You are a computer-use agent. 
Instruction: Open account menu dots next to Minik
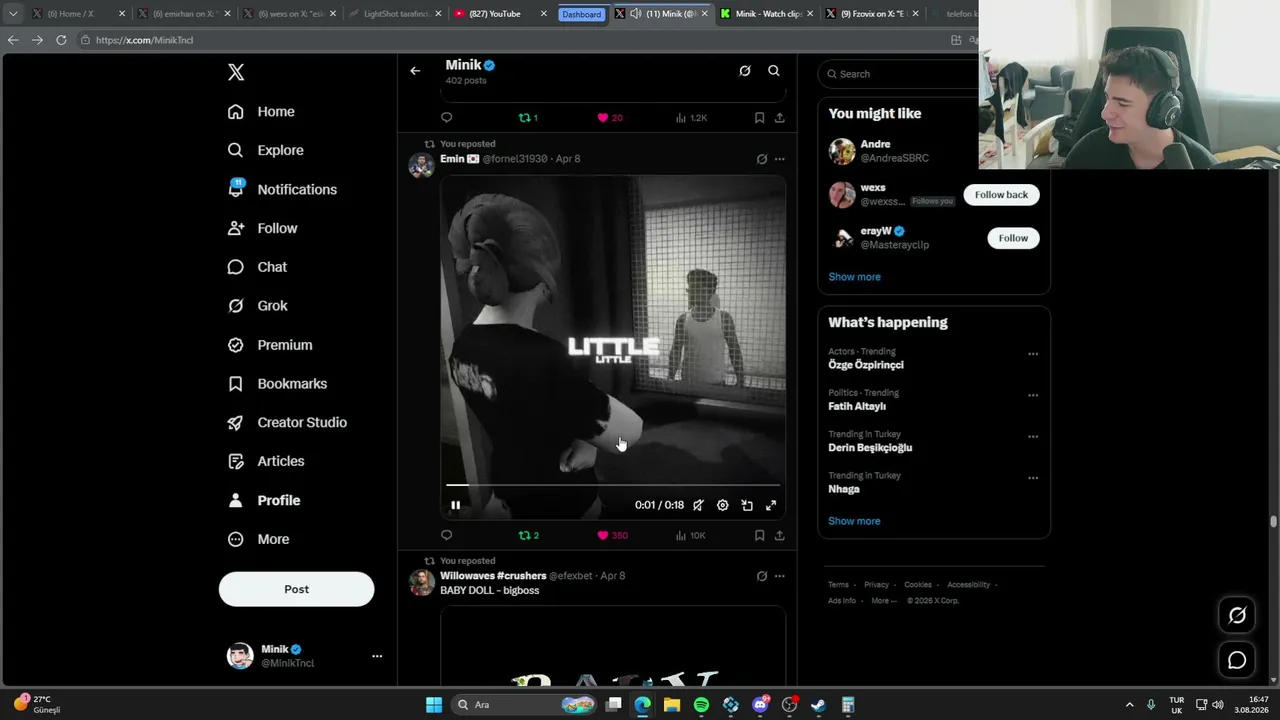377,656
